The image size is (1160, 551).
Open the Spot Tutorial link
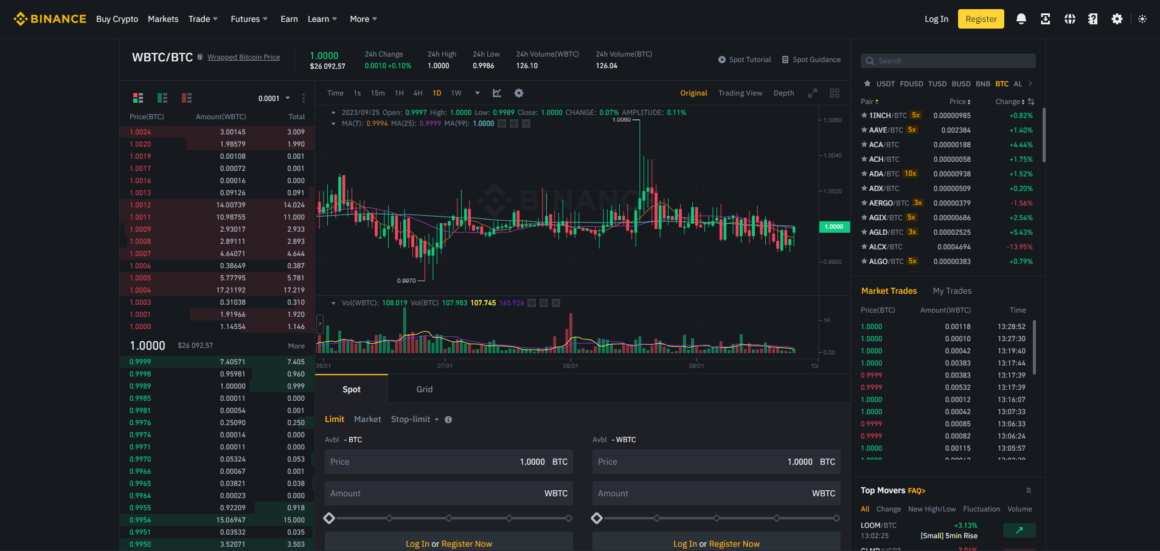[745, 60]
